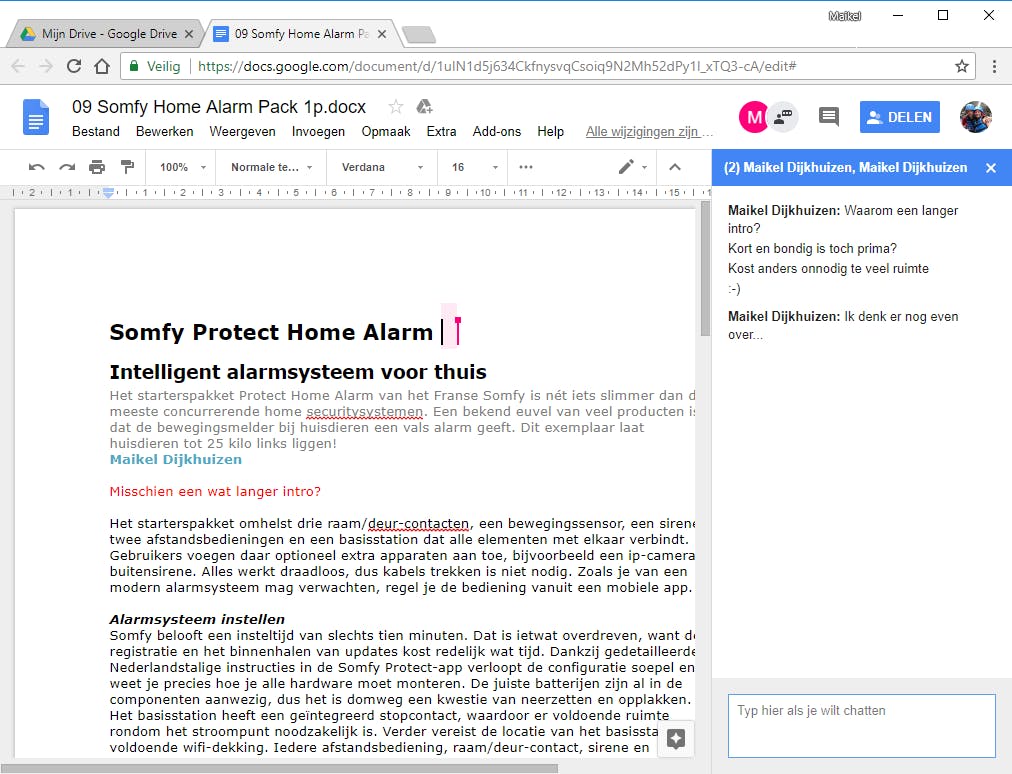Click the browser address bar URL
This screenshot has width=1012, height=774.
(497, 66)
